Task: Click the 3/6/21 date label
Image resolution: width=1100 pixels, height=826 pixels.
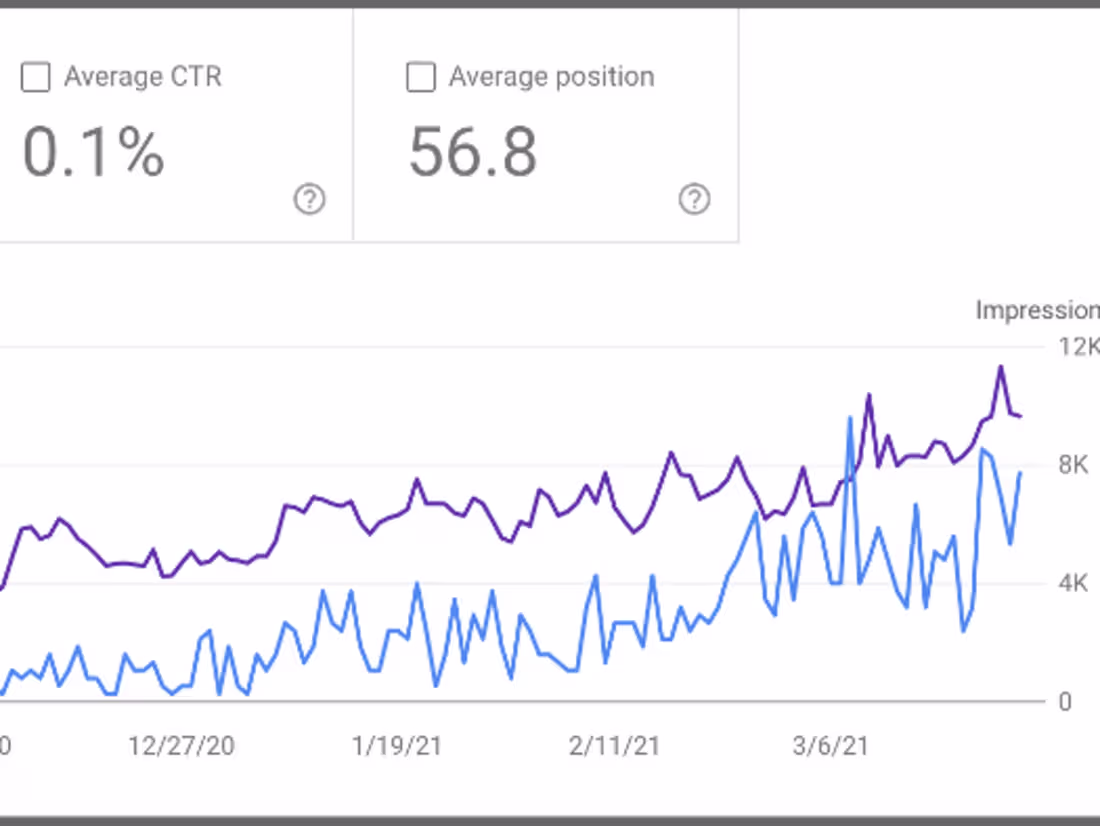Action: click(x=830, y=746)
